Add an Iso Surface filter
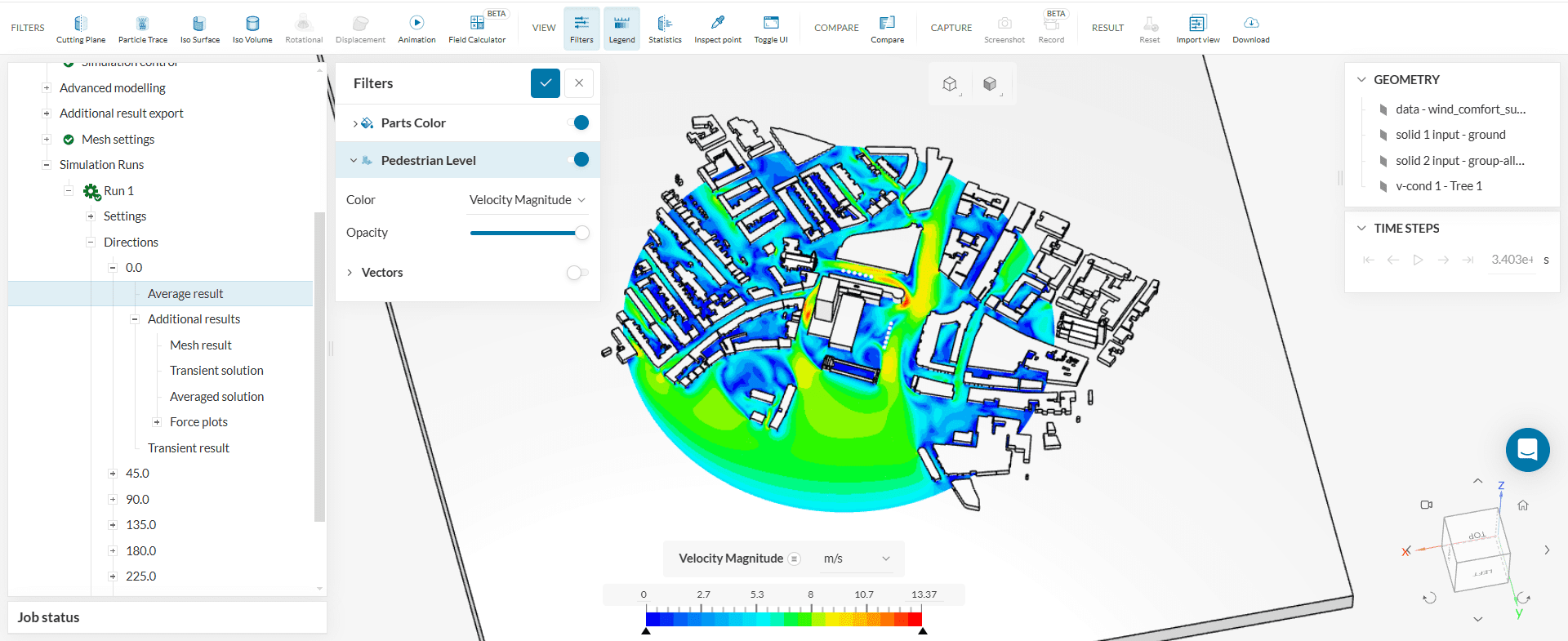The image size is (1568, 641). [x=199, y=29]
